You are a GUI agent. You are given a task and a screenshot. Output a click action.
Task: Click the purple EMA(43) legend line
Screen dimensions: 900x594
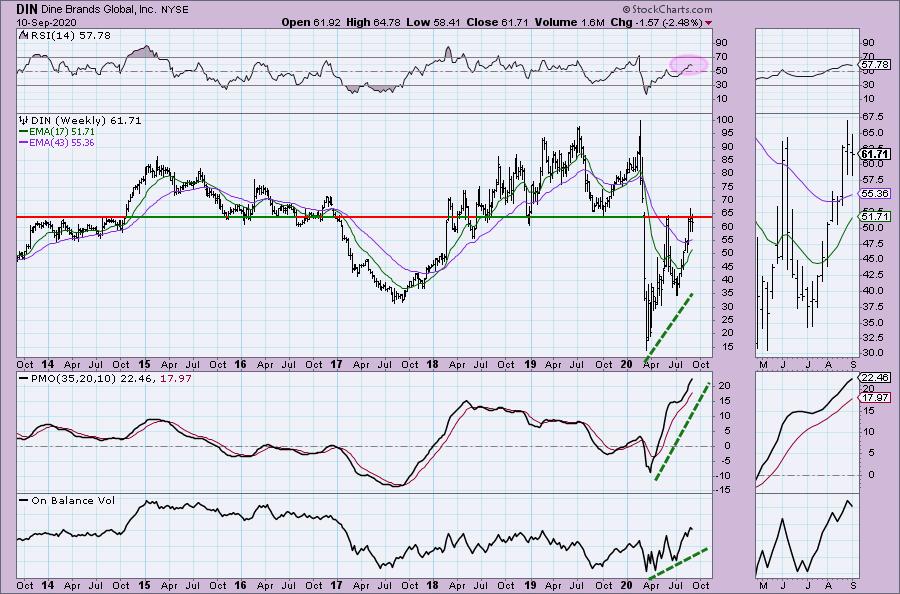point(24,142)
